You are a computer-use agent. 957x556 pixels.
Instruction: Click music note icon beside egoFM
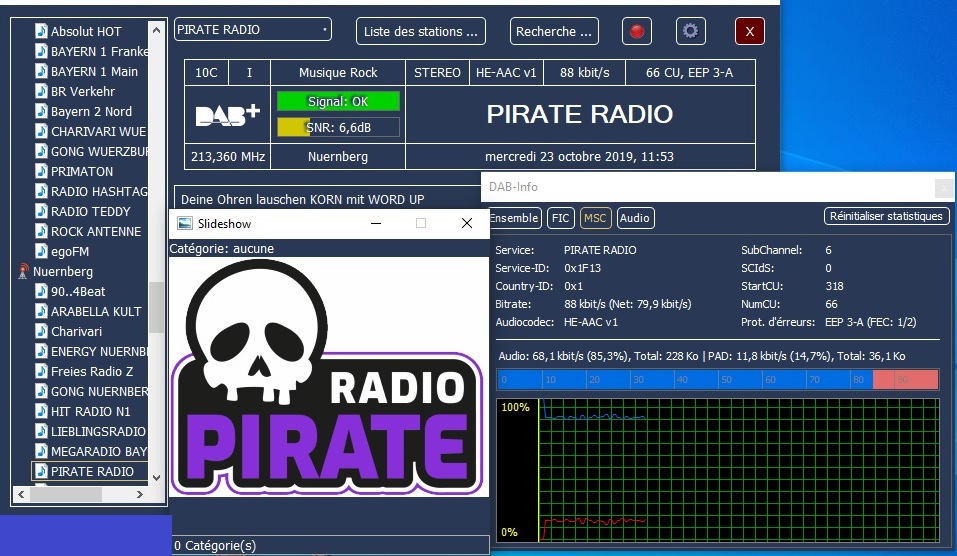pyautogui.click(x=41, y=251)
